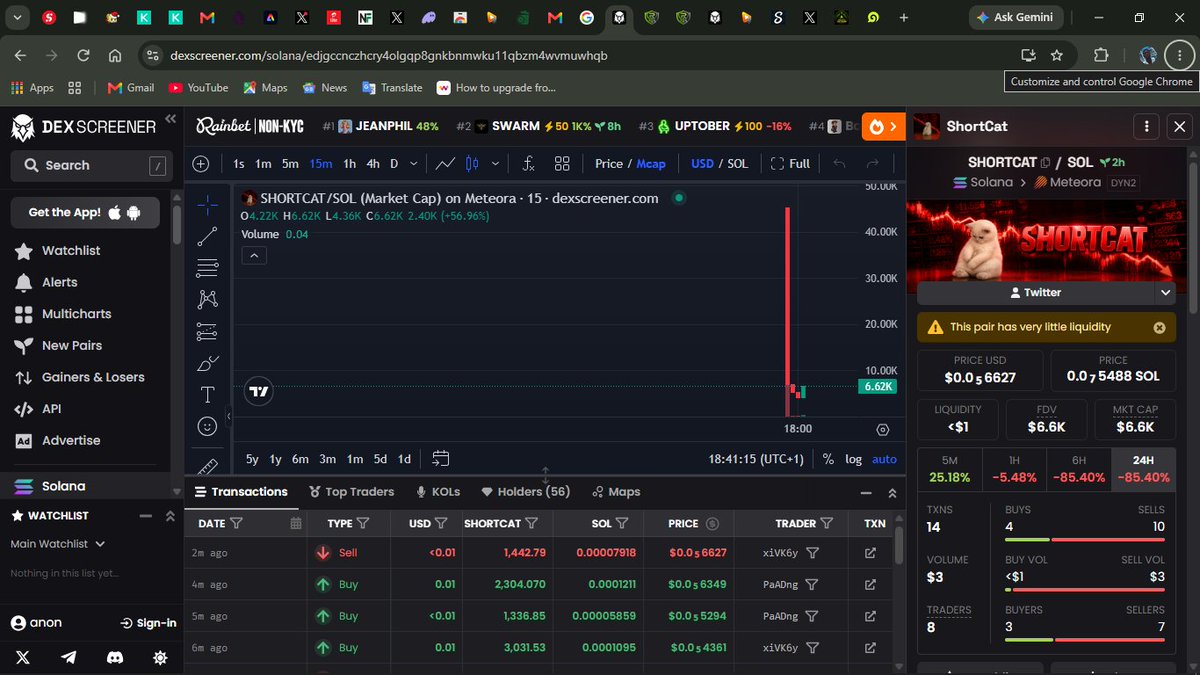Expand transactions panel with double chevron
The height and width of the screenshot is (675, 1200).
tap(892, 493)
